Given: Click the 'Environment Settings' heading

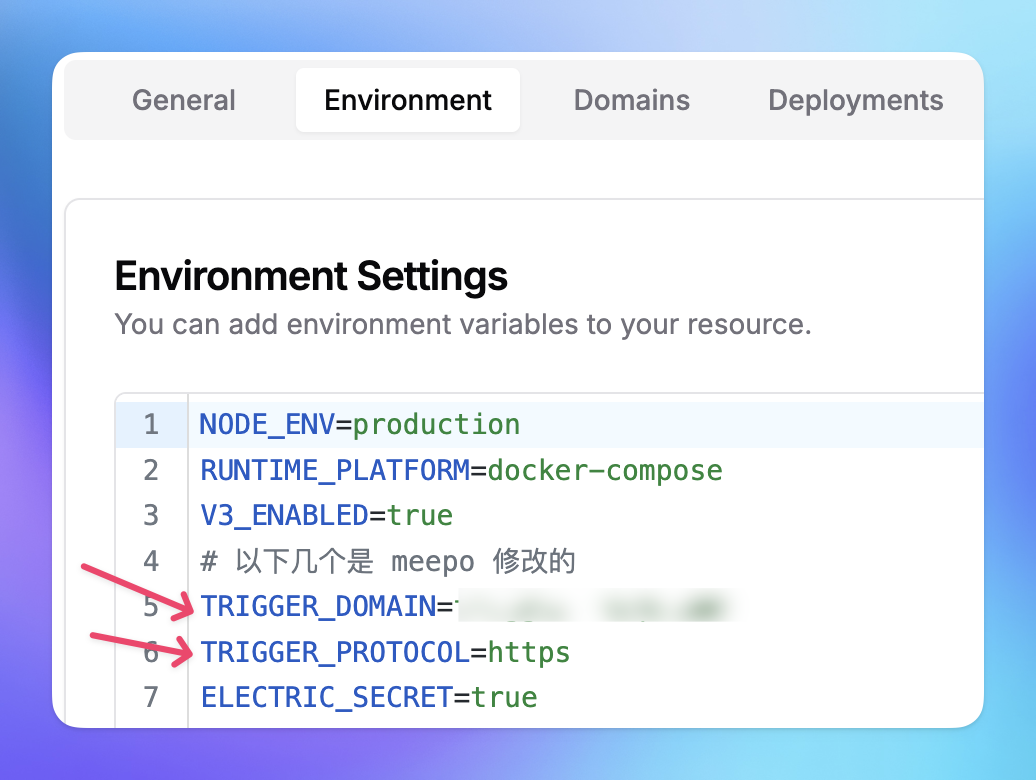Looking at the screenshot, I should (311, 276).
